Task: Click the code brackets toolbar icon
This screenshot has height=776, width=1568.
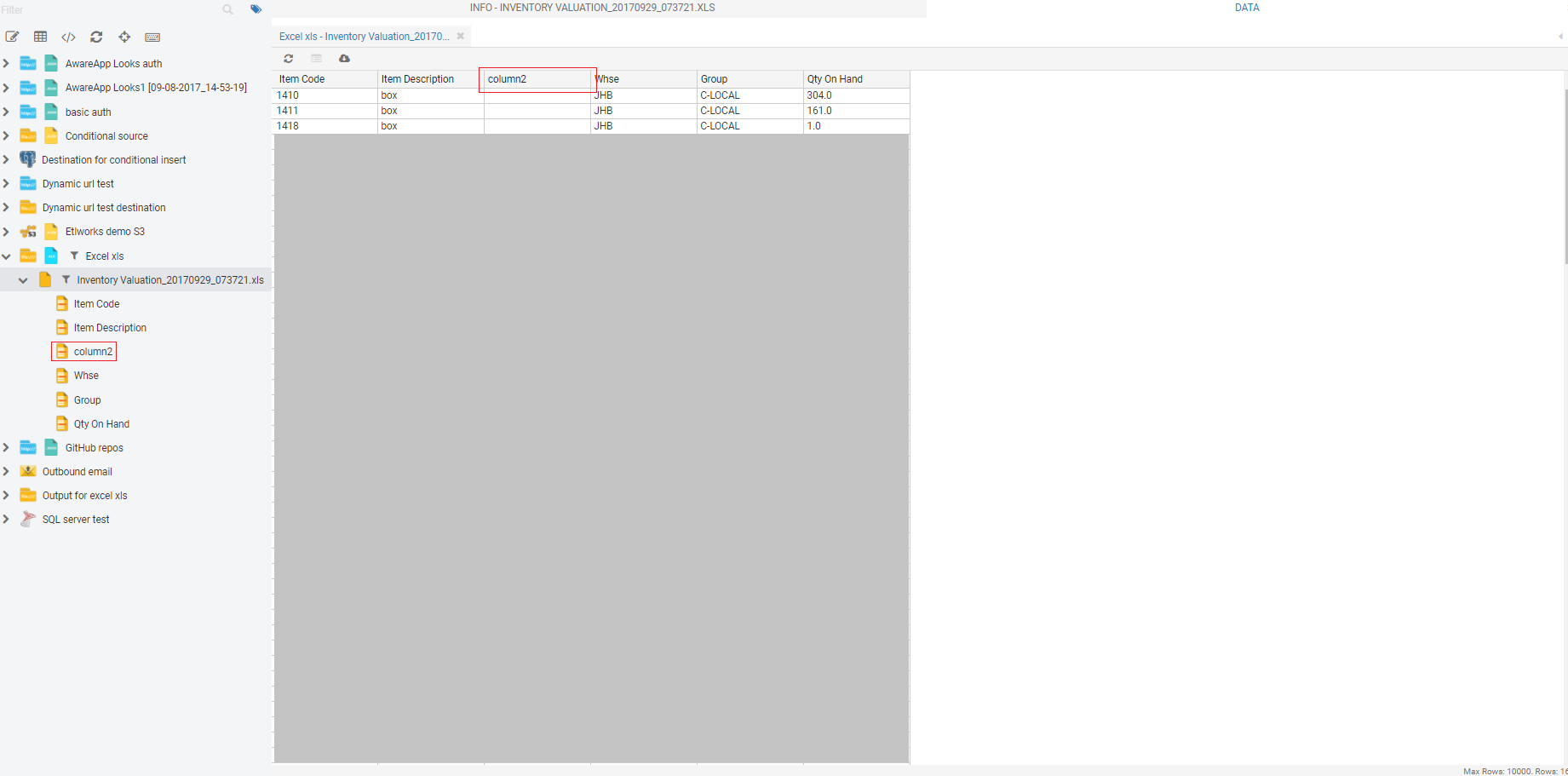Action: 68,37
